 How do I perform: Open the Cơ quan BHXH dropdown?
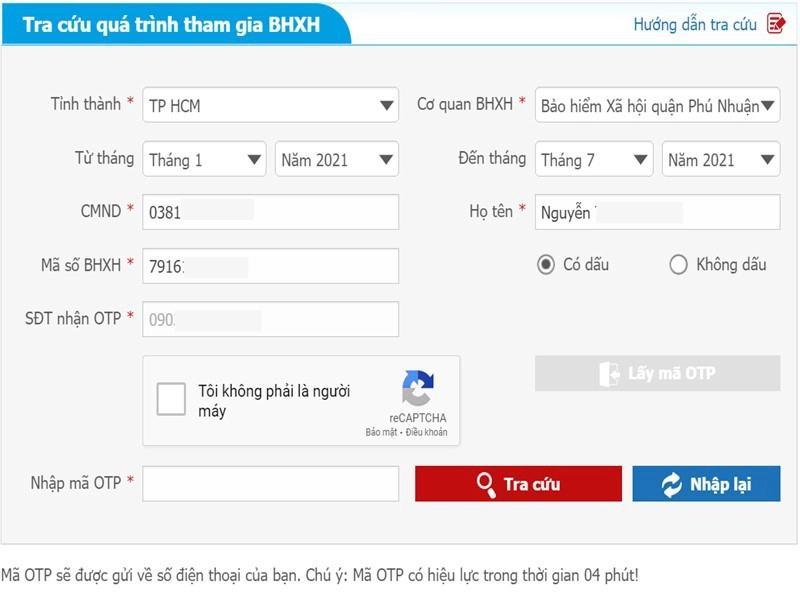pyautogui.click(x=767, y=105)
